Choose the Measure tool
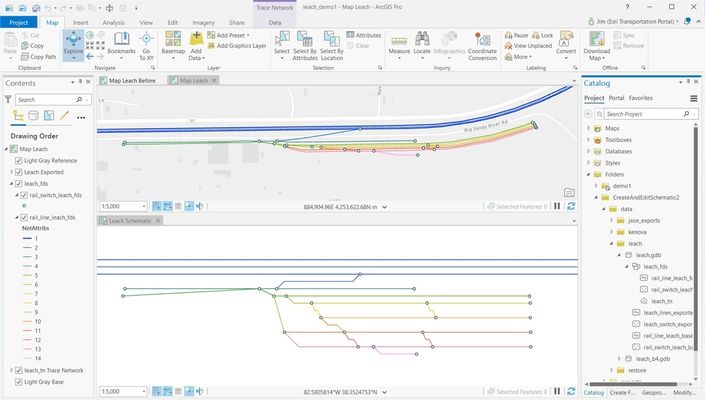Image resolution: width=705 pixels, height=400 pixels. 399,45
